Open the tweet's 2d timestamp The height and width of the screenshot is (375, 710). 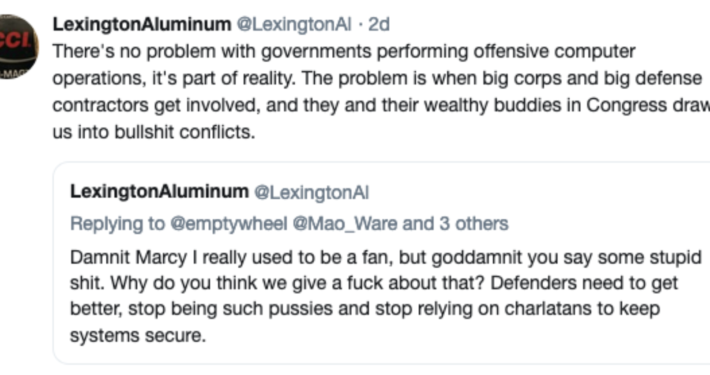(x=379, y=24)
